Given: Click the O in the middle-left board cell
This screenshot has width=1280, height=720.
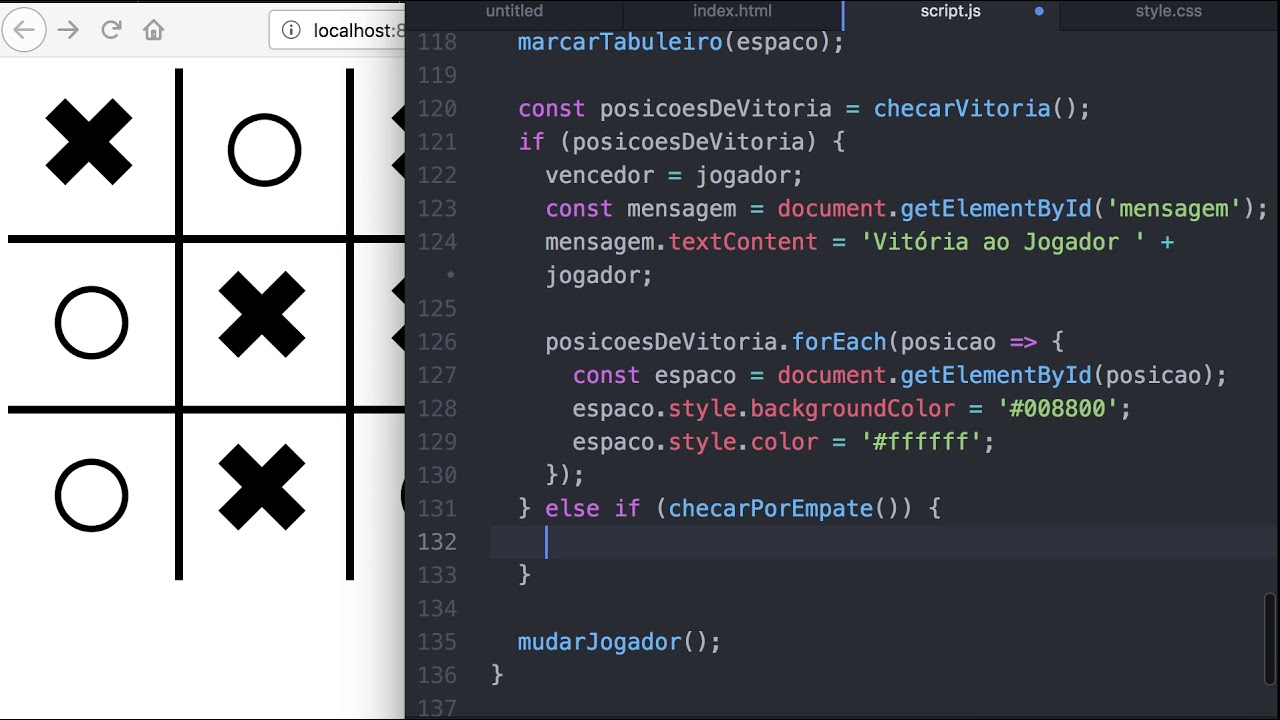Looking at the screenshot, I should [91, 323].
